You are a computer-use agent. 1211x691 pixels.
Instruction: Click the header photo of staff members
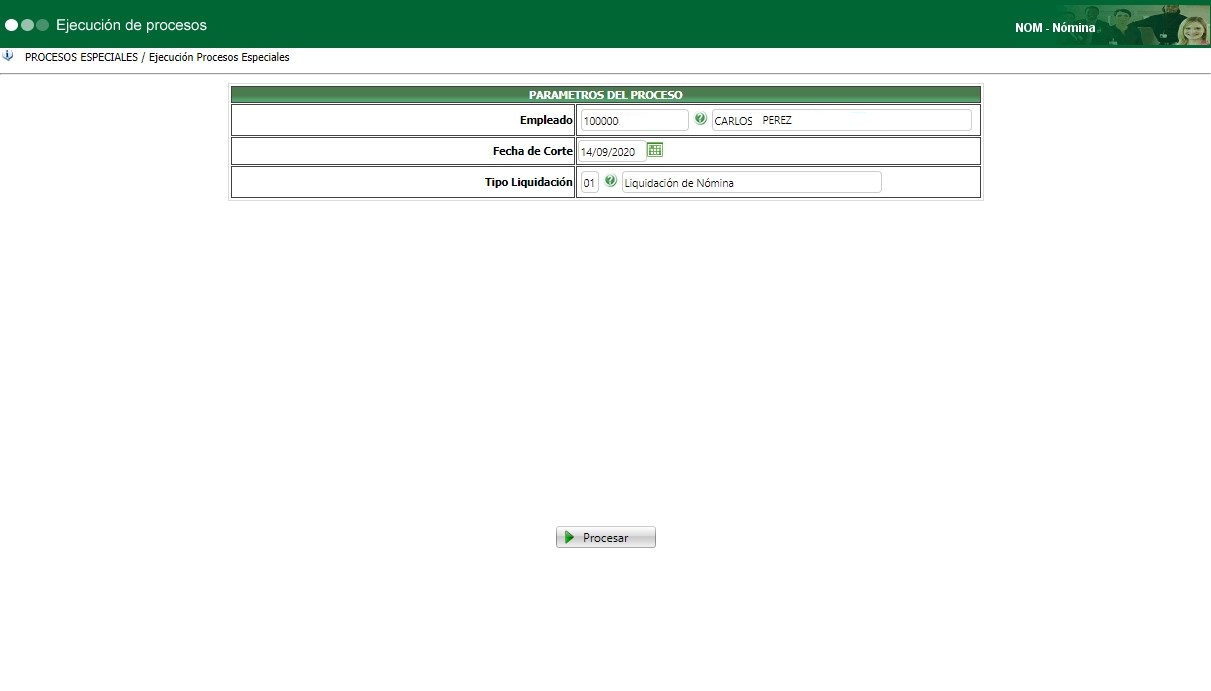1135,25
